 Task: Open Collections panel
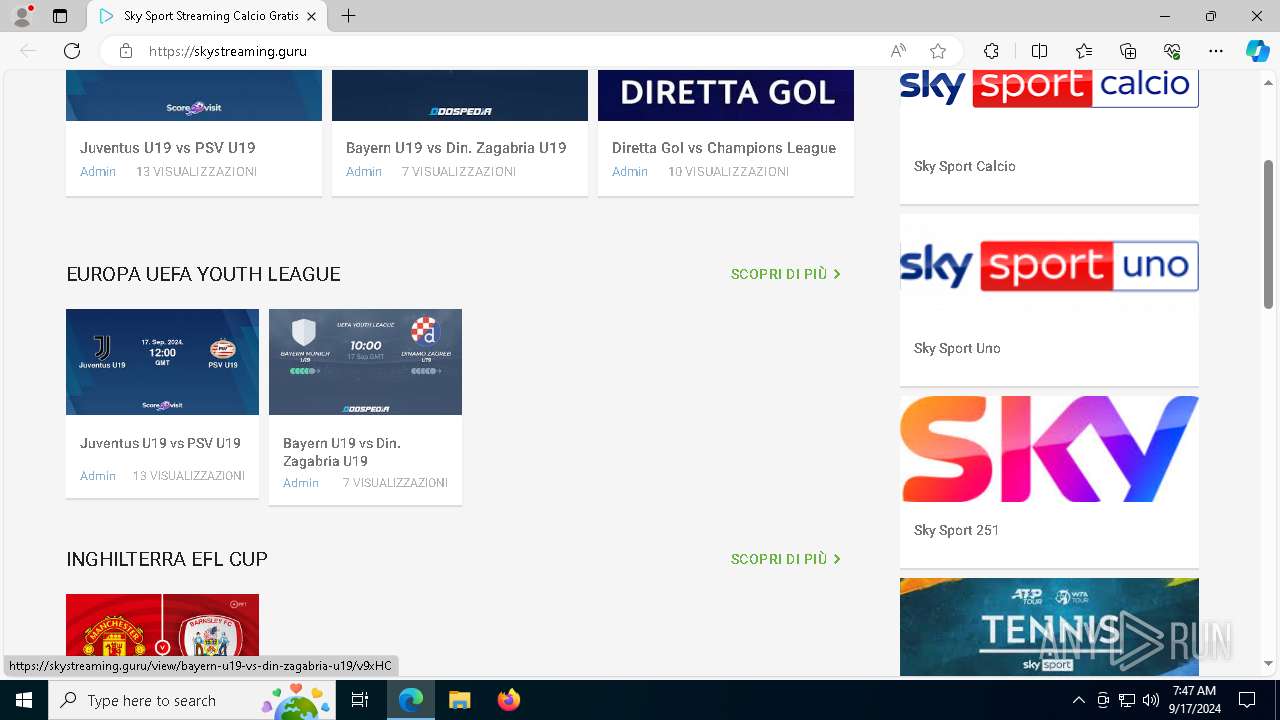point(1128,51)
